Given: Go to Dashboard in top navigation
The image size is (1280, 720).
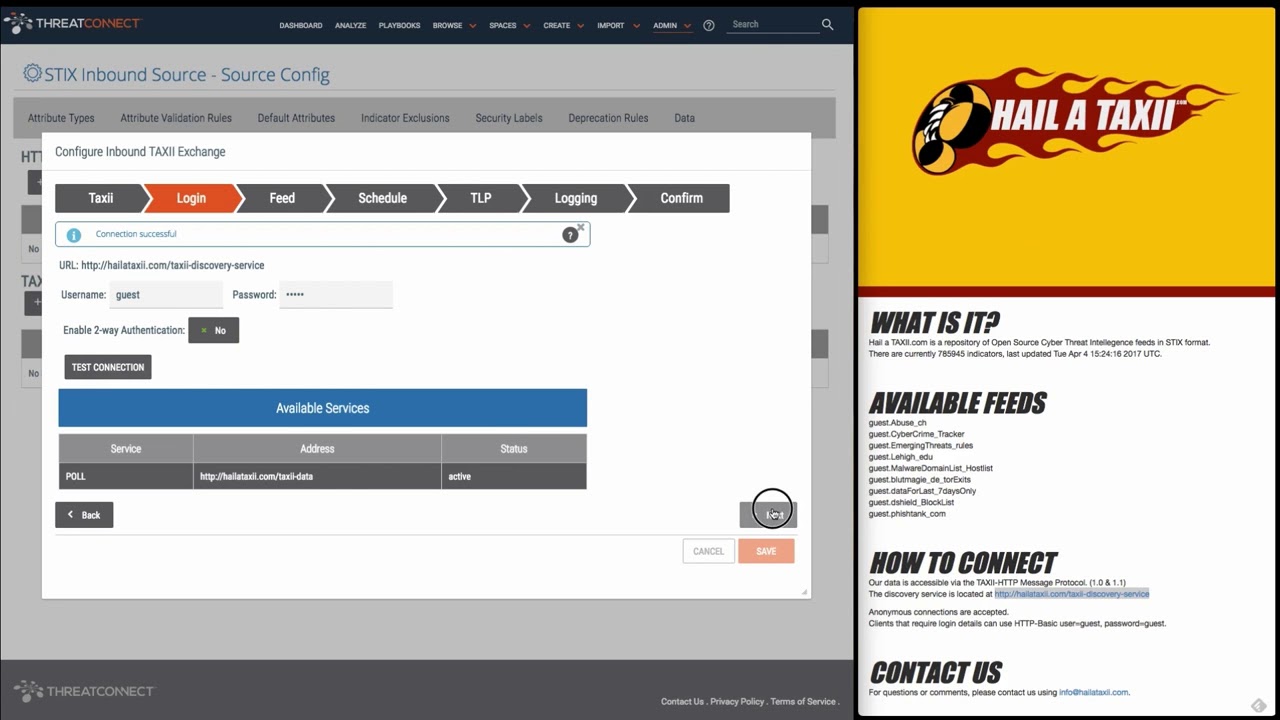Looking at the screenshot, I should point(301,25).
